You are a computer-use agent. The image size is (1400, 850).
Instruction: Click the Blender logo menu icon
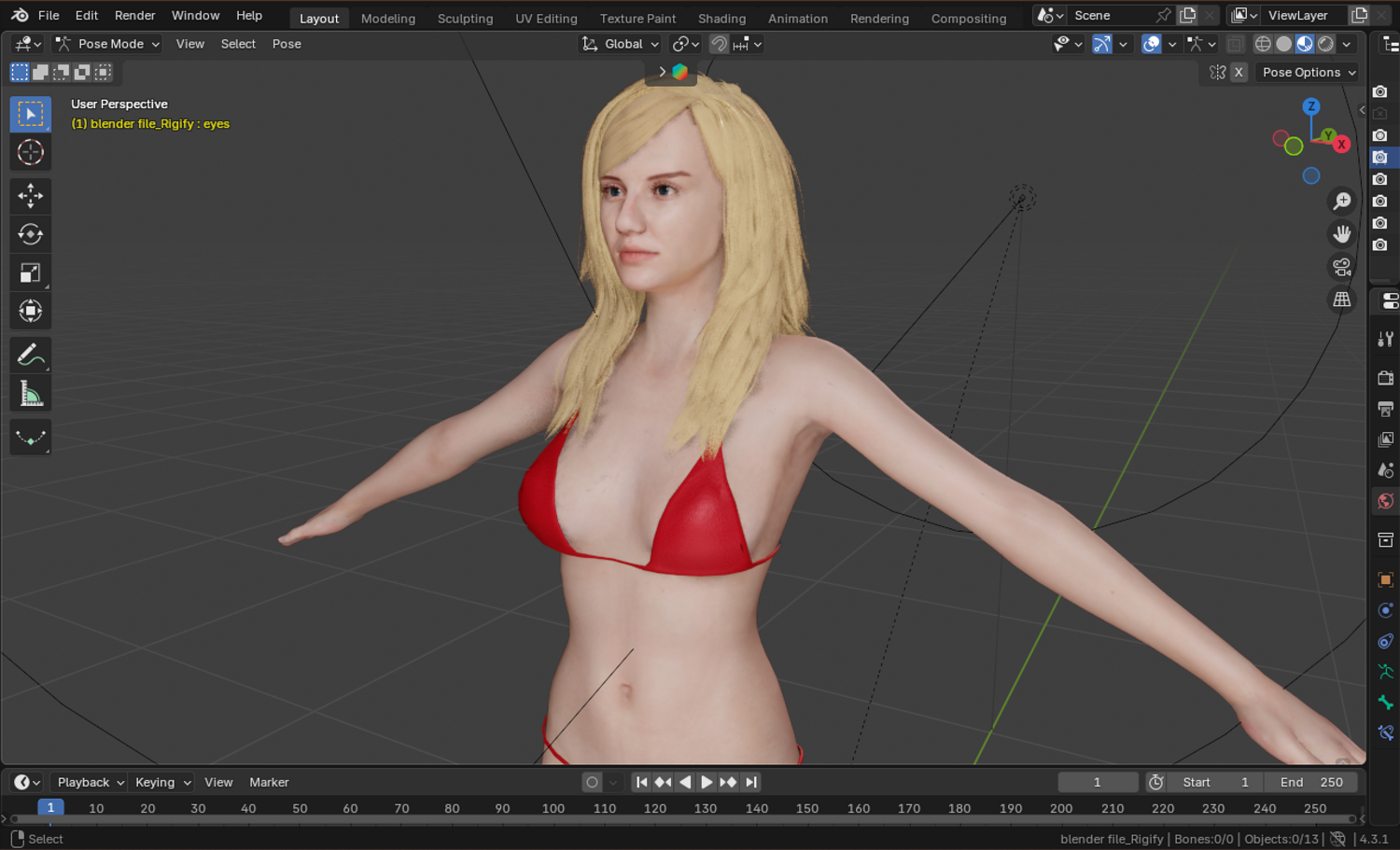click(x=20, y=15)
